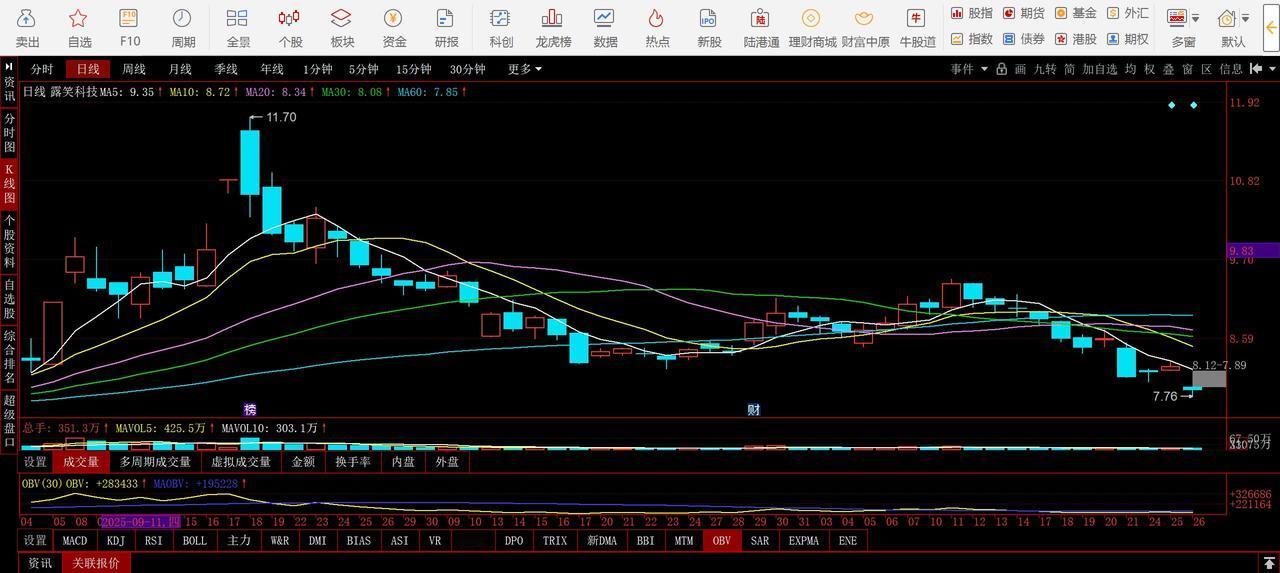The width and height of the screenshot is (1280, 573).
Task: Select the 换手率 turnover rate tab
Action: [x=353, y=462]
